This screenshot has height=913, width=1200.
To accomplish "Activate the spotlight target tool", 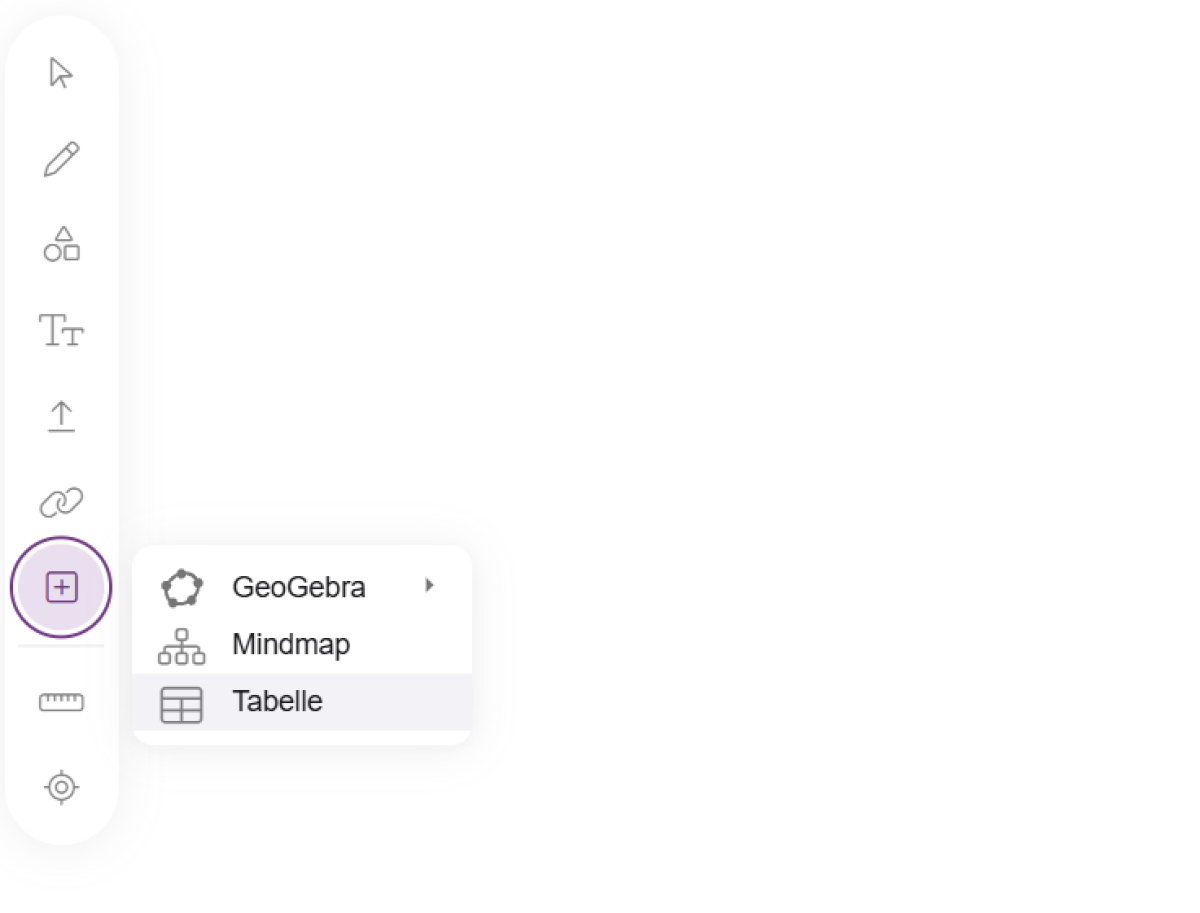I will click(x=61, y=788).
